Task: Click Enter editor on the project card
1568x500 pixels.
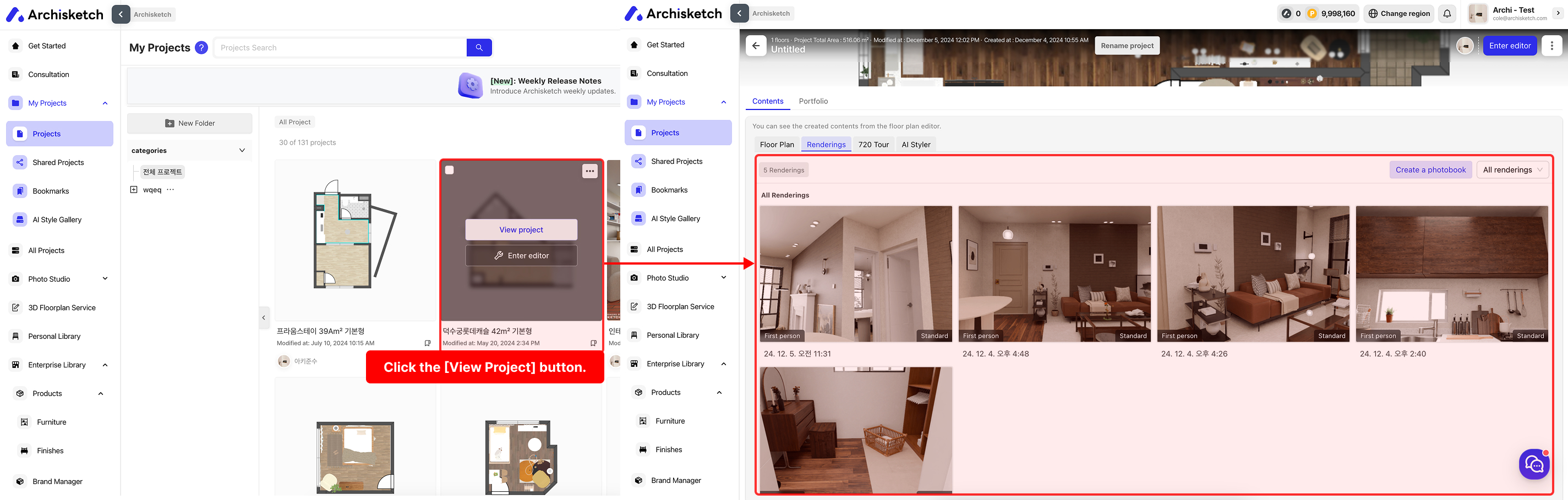Action: coord(521,255)
